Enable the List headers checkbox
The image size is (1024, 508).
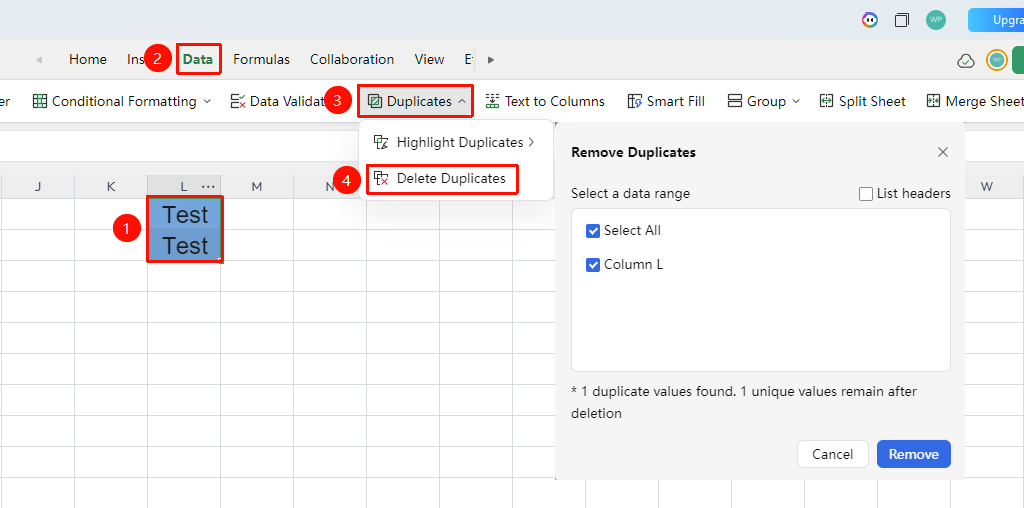(866, 194)
